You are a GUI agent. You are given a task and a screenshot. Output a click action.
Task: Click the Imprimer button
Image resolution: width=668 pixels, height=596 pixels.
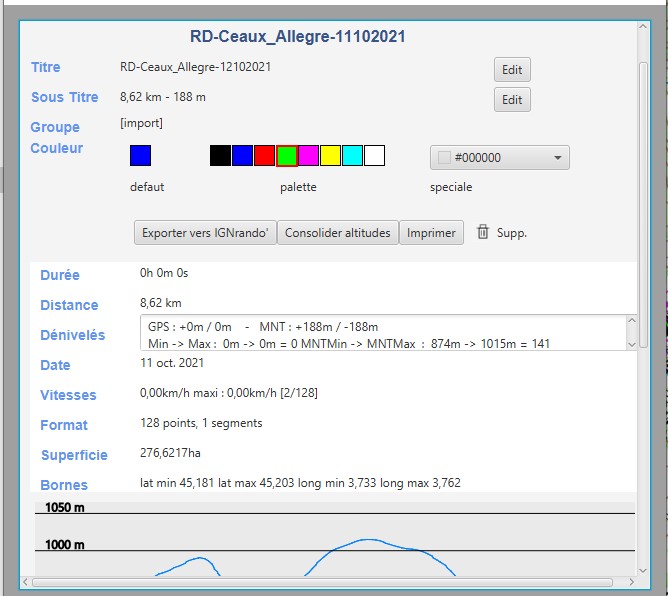coord(431,233)
